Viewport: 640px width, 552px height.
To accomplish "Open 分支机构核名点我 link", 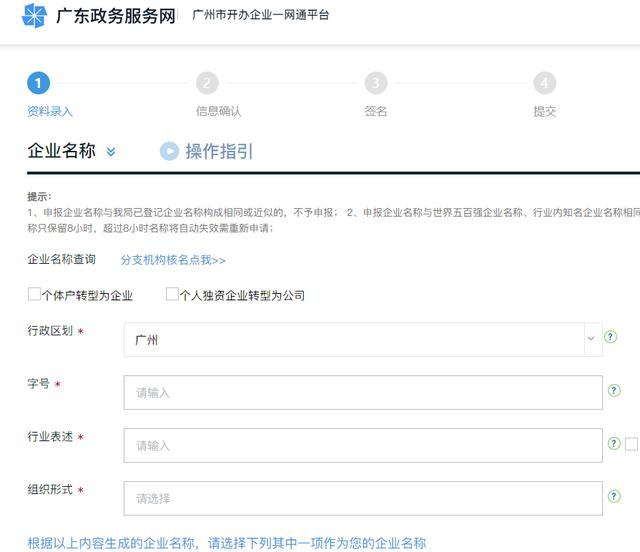I will click(x=173, y=260).
